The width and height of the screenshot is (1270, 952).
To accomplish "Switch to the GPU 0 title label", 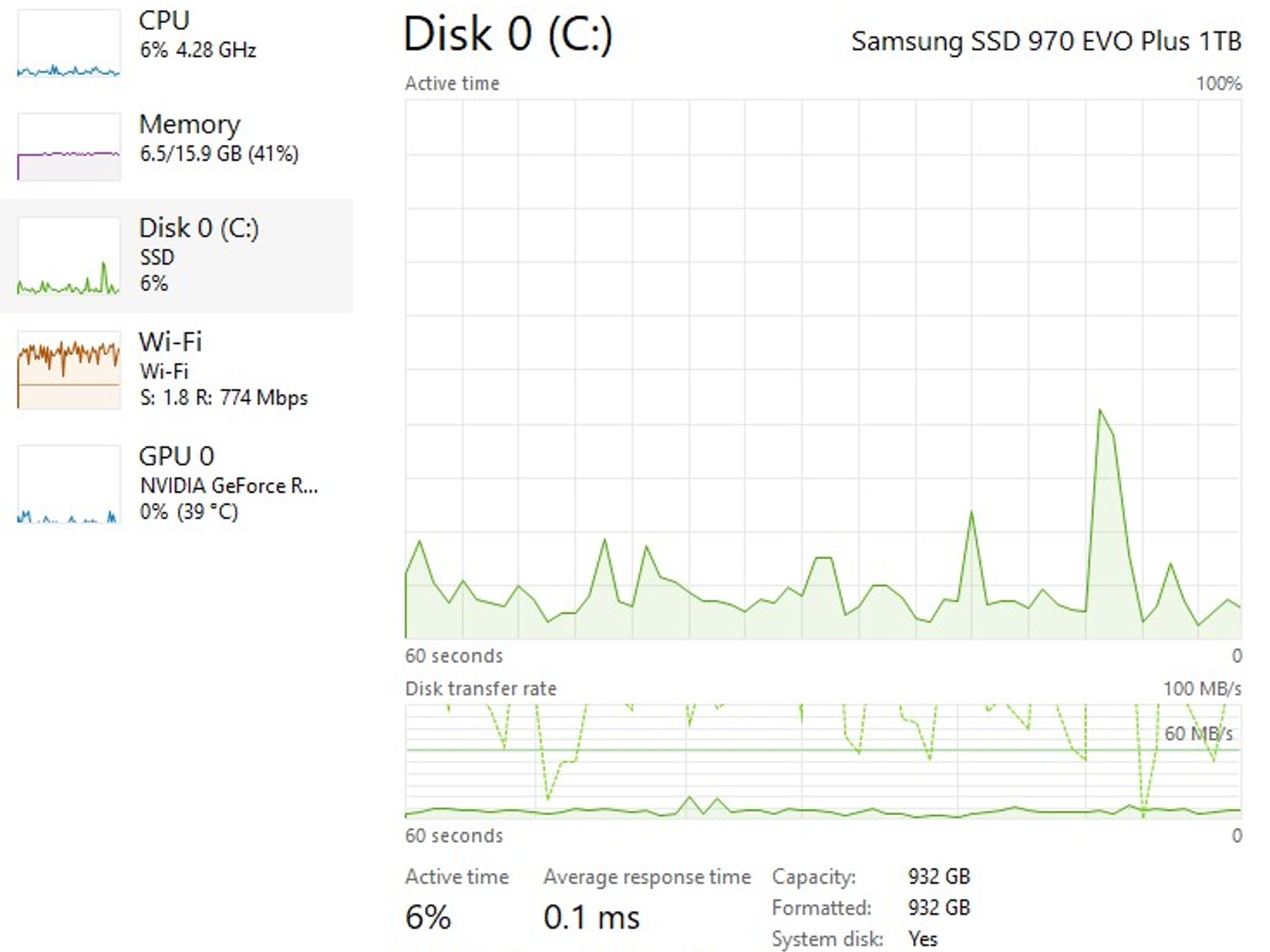I will (176, 456).
